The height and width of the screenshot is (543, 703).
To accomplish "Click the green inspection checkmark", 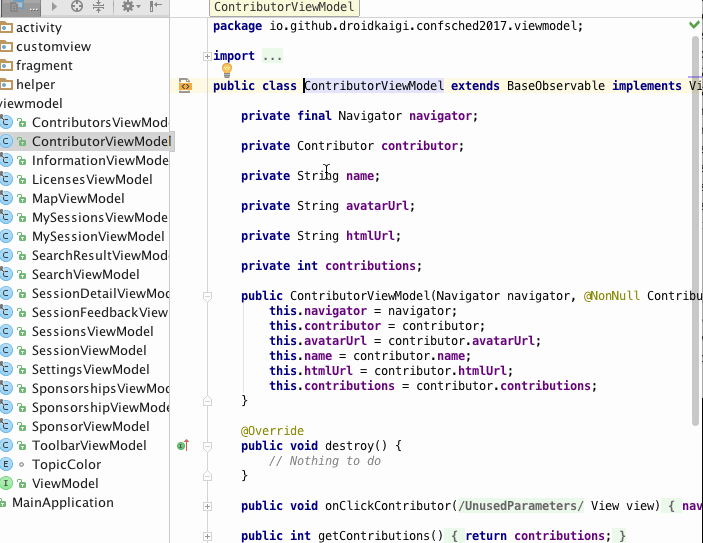I will [x=694, y=25].
